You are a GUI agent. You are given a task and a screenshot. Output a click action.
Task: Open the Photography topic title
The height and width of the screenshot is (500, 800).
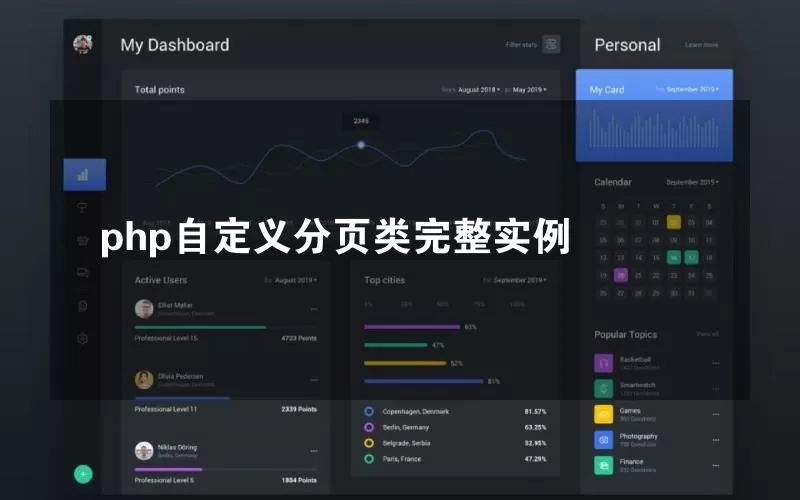point(639,436)
